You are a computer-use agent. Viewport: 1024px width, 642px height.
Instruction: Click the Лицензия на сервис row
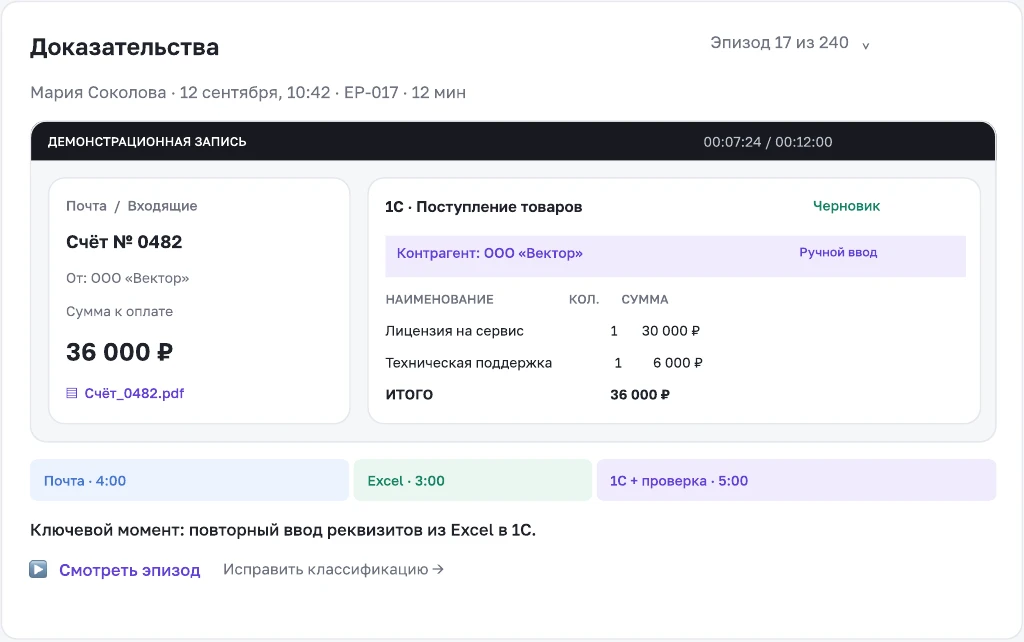tap(543, 331)
